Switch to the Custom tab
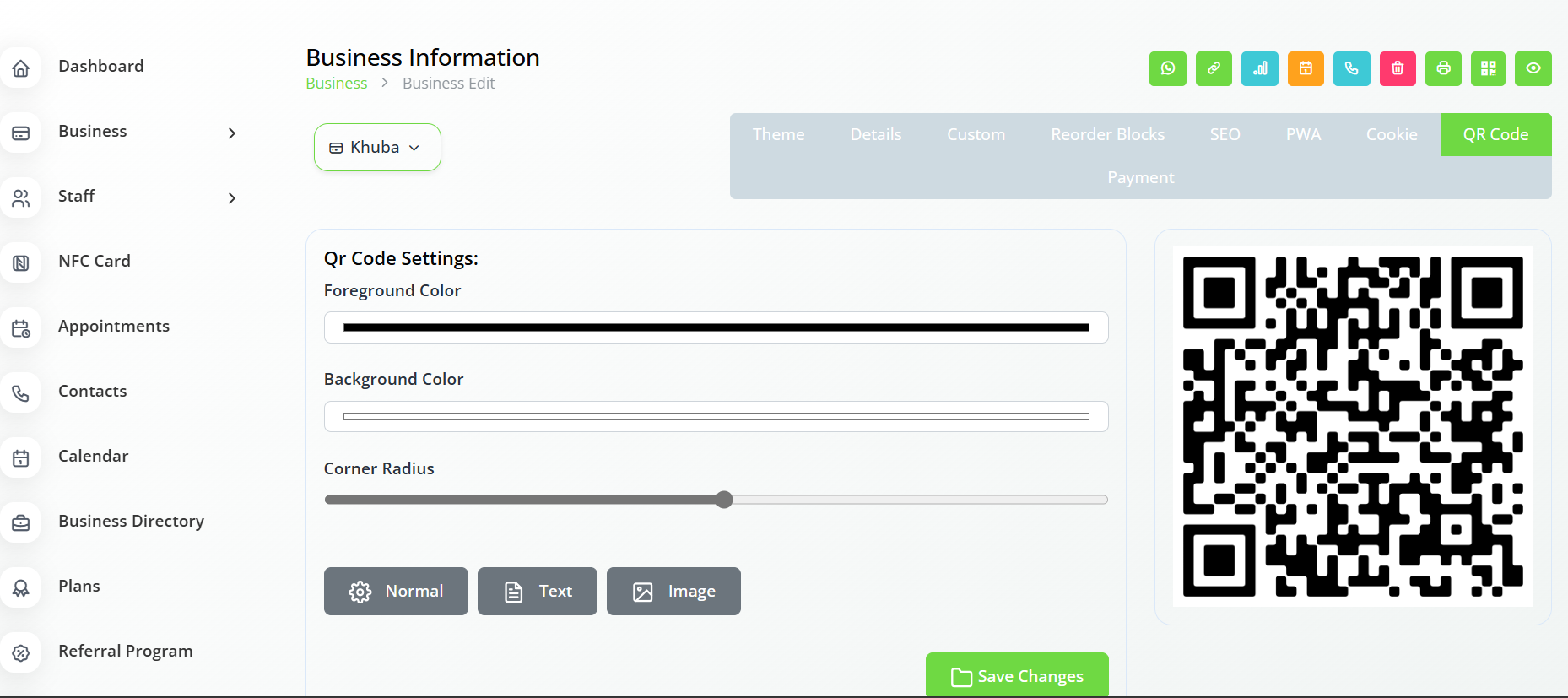Image resolution: width=1568 pixels, height=698 pixels. 976,134
